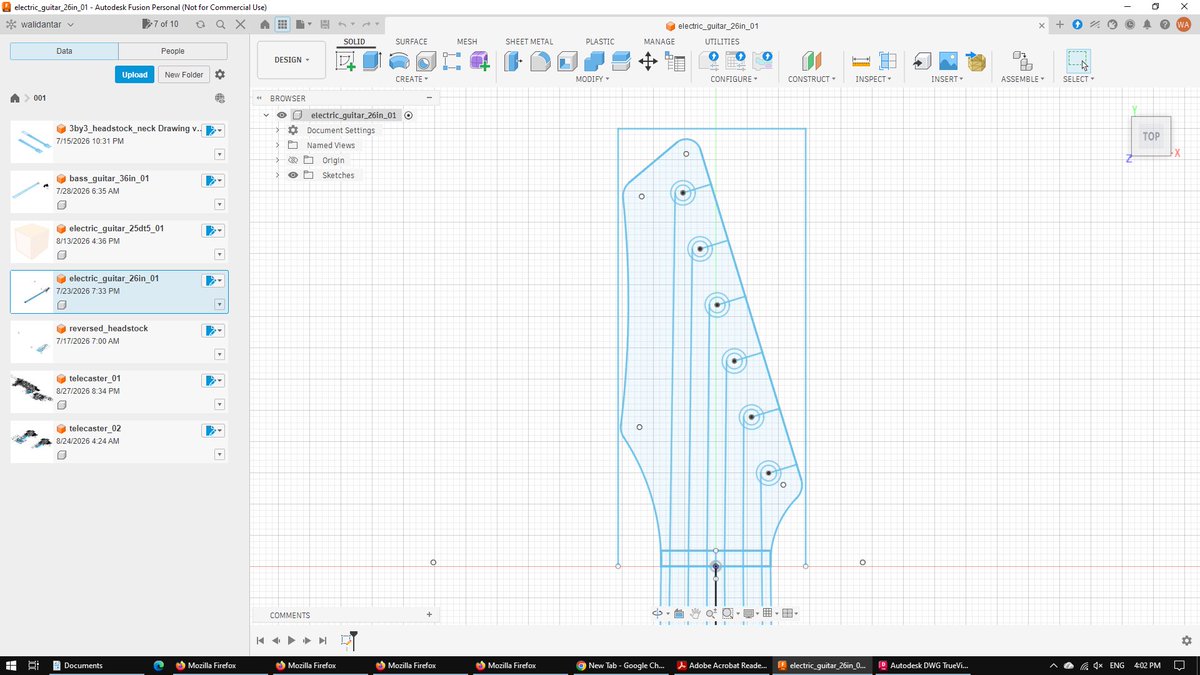Screen dimensions: 1200x675
Task: Search in the data panel
Action: coord(221,23)
